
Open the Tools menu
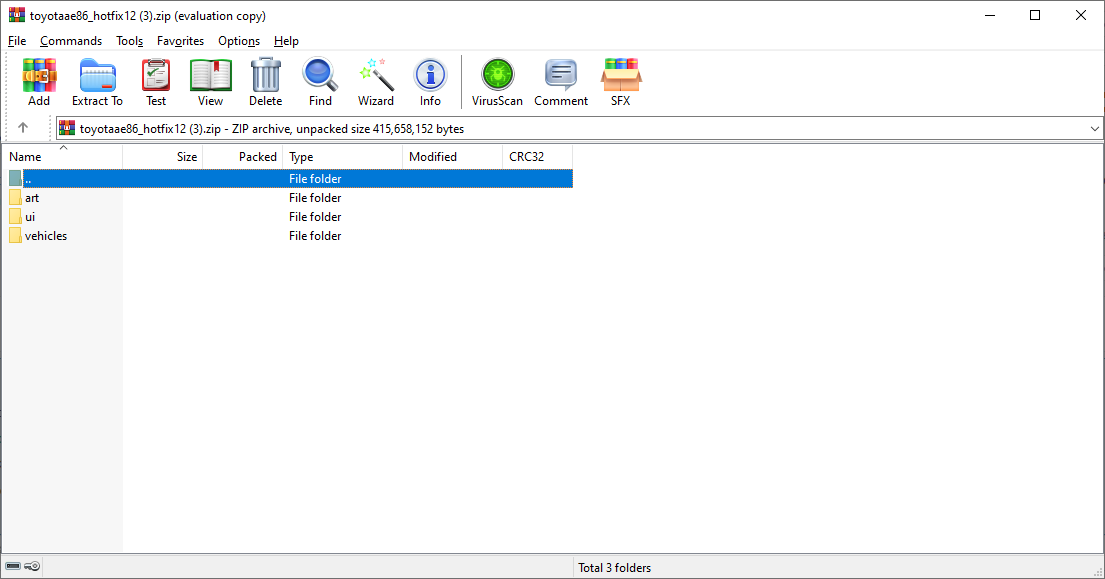[130, 41]
